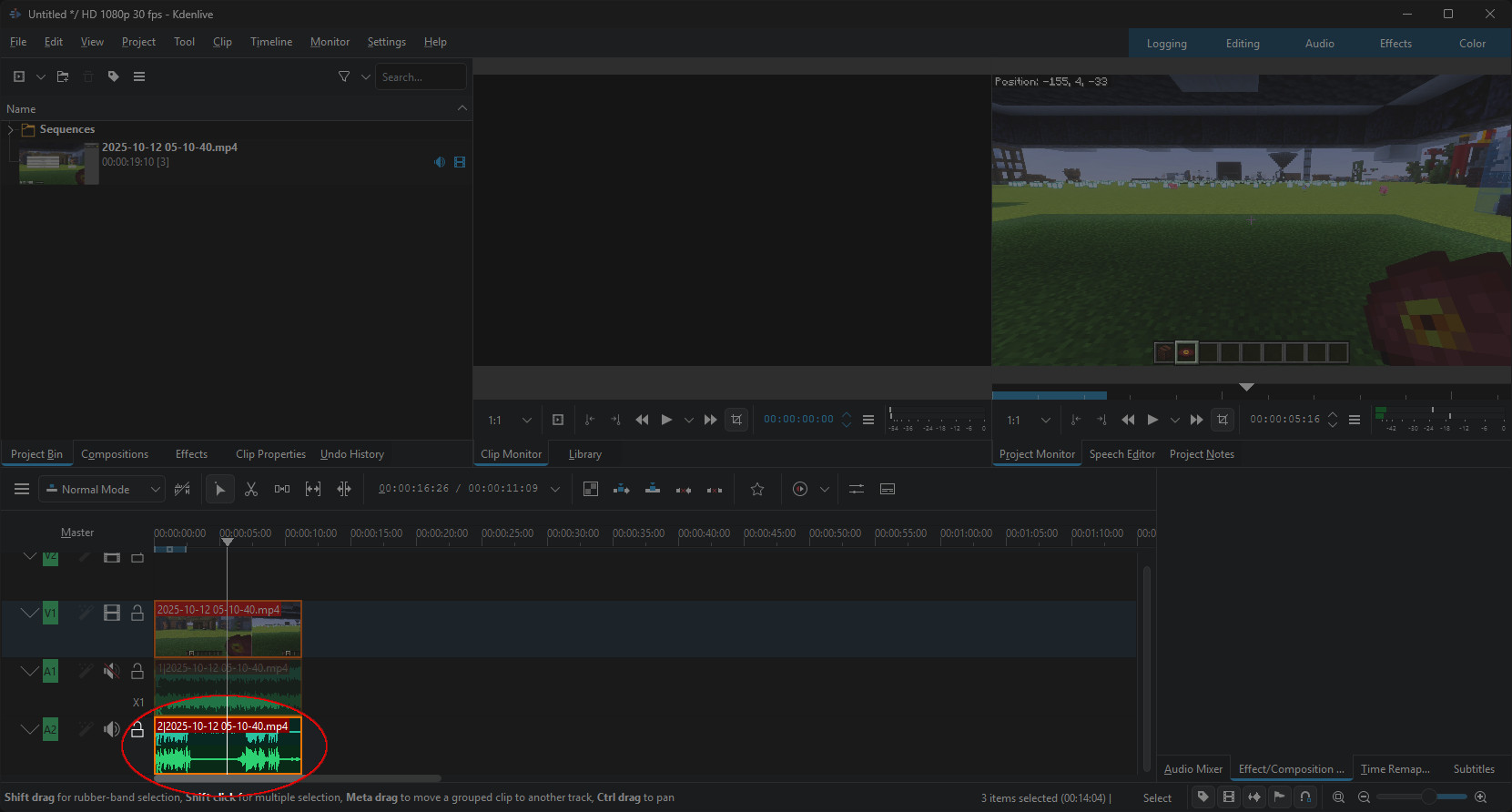Click the favorite effects star icon
The image size is (1512, 812).
click(756, 490)
